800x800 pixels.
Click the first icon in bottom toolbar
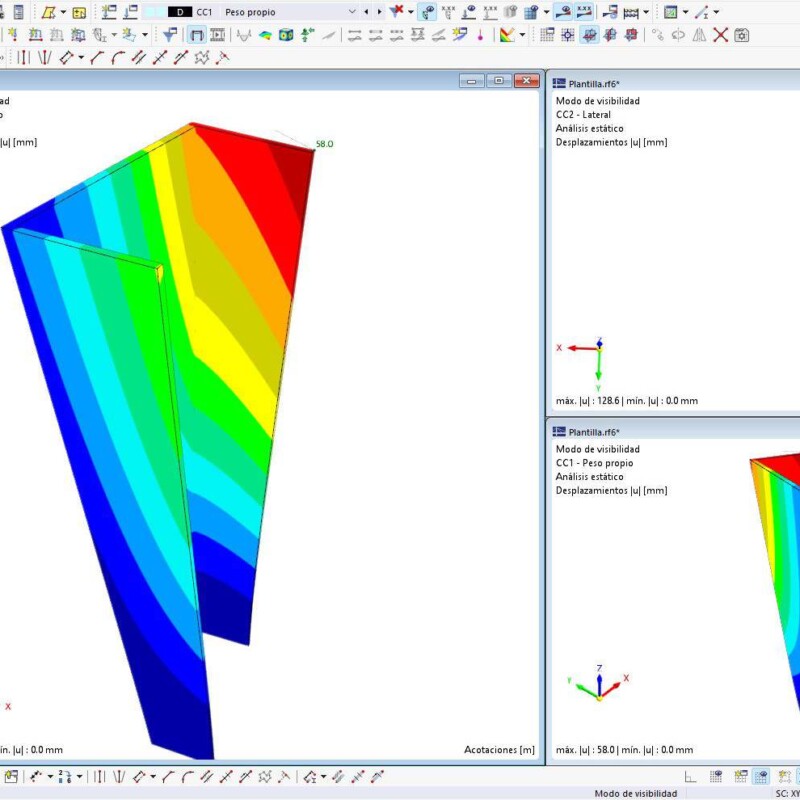coord(11,777)
